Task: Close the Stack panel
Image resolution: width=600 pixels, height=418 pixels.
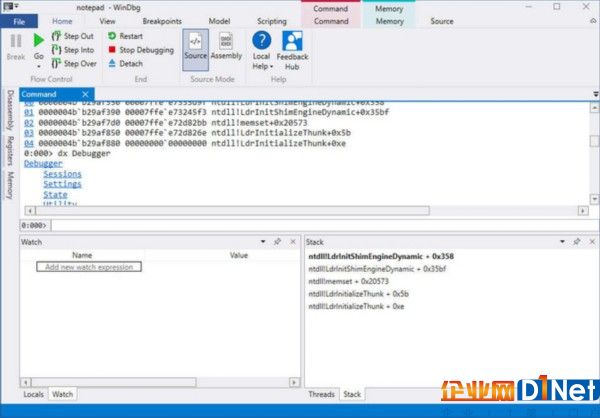Action: click(592, 242)
